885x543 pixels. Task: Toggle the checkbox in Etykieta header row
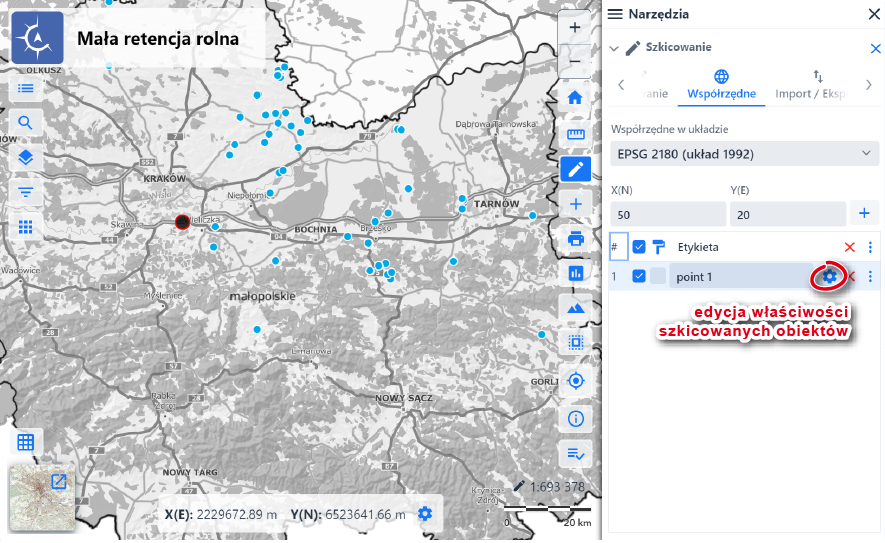(639, 247)
